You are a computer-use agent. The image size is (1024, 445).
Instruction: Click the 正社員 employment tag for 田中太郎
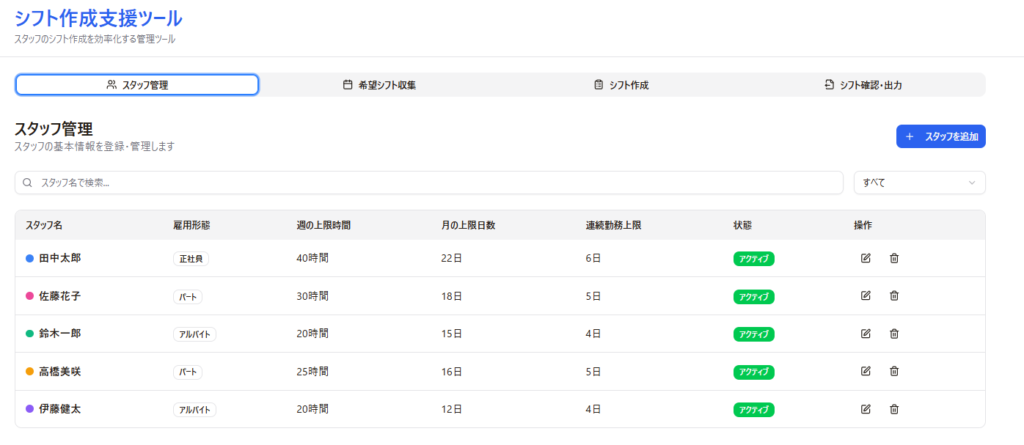191,259
